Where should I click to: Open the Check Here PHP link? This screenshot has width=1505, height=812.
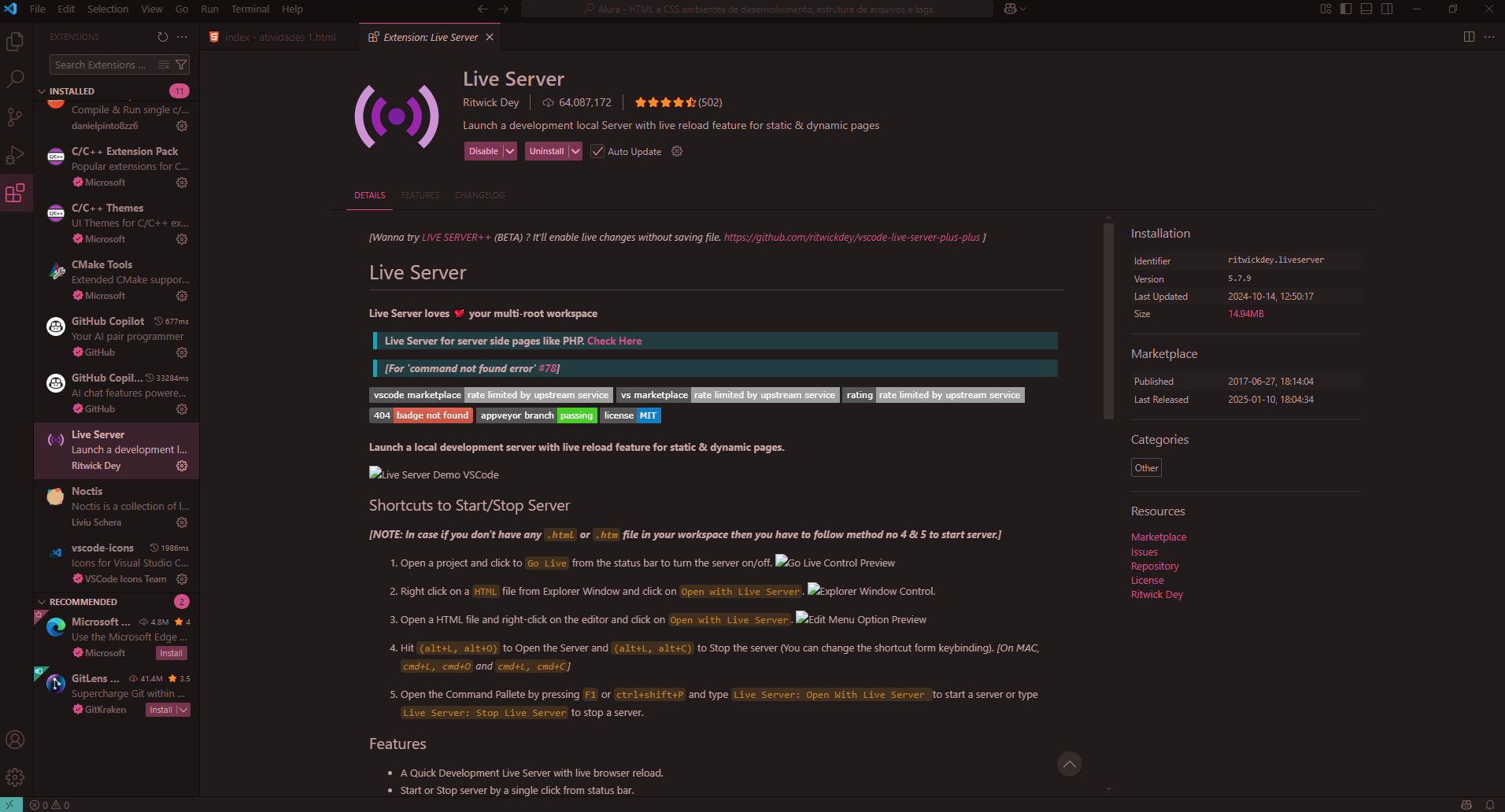(x=614, y=341)
